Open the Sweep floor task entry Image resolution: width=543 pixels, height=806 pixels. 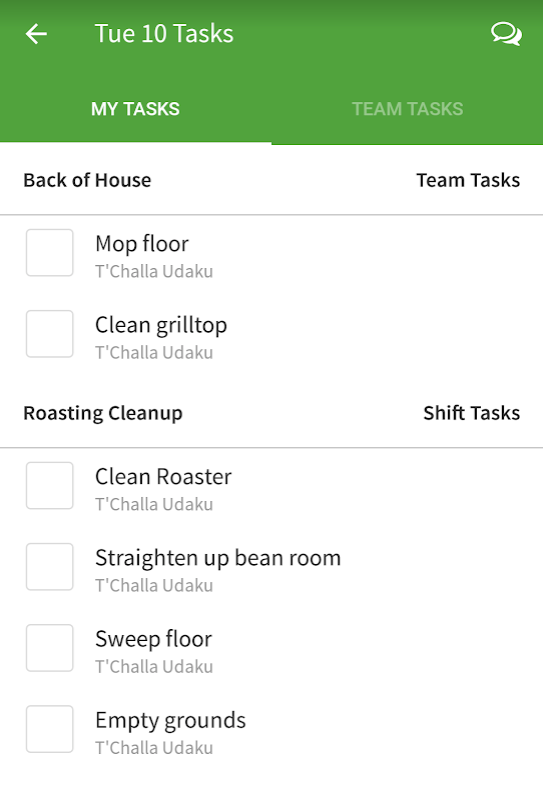click(x=153, y=639)
